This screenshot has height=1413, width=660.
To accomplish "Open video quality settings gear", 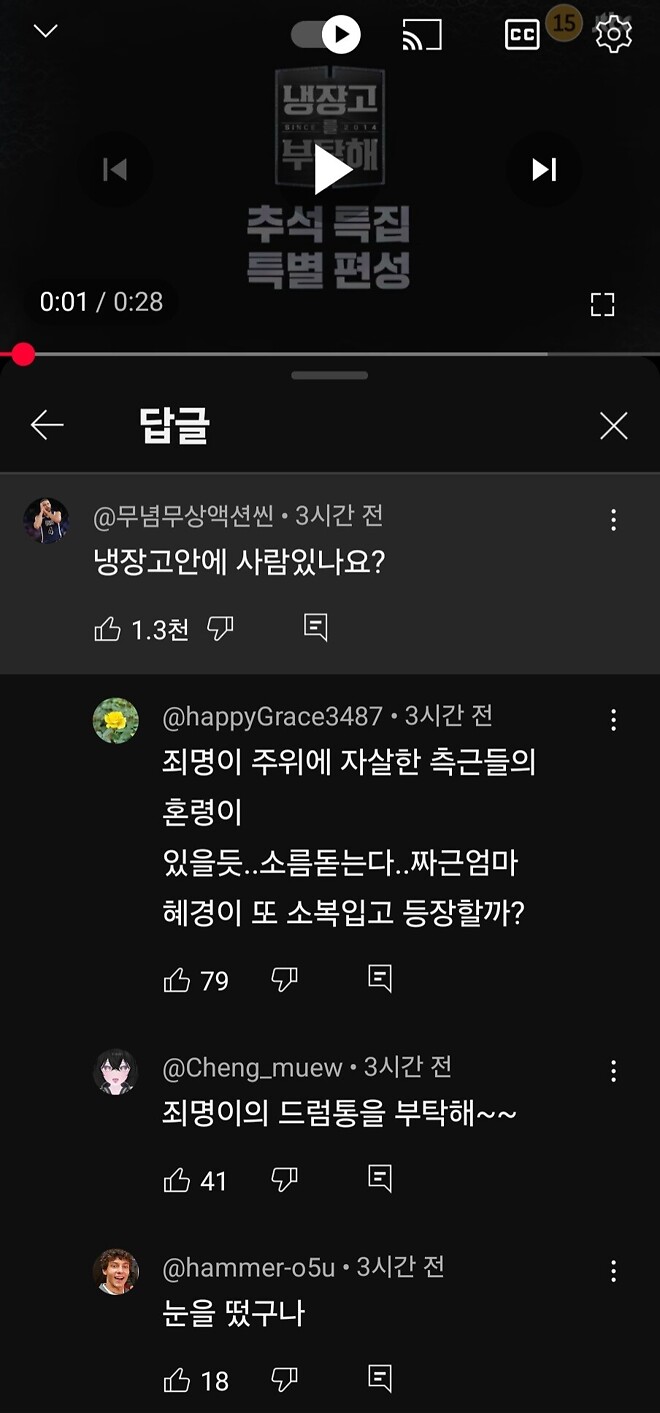I will coord(612,33).
